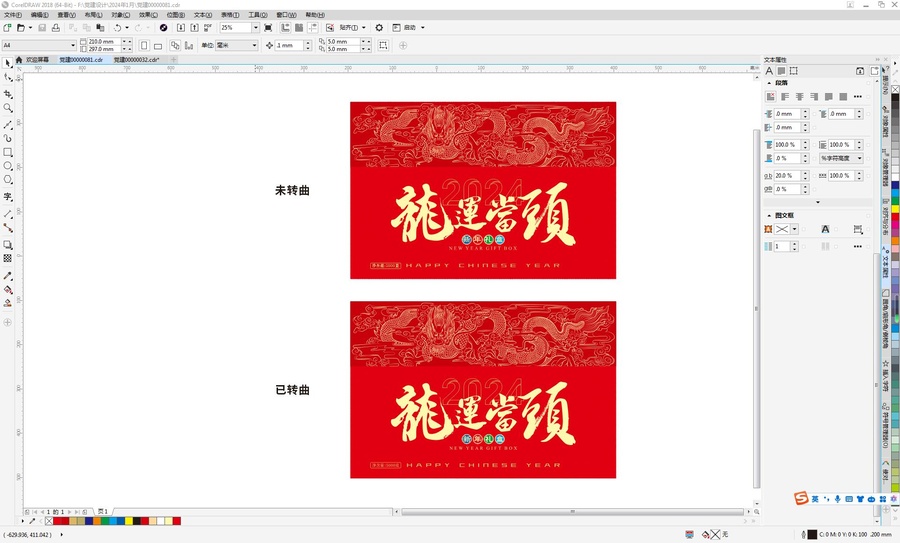Click the red swatch in document palette

[x=57, y=521]
